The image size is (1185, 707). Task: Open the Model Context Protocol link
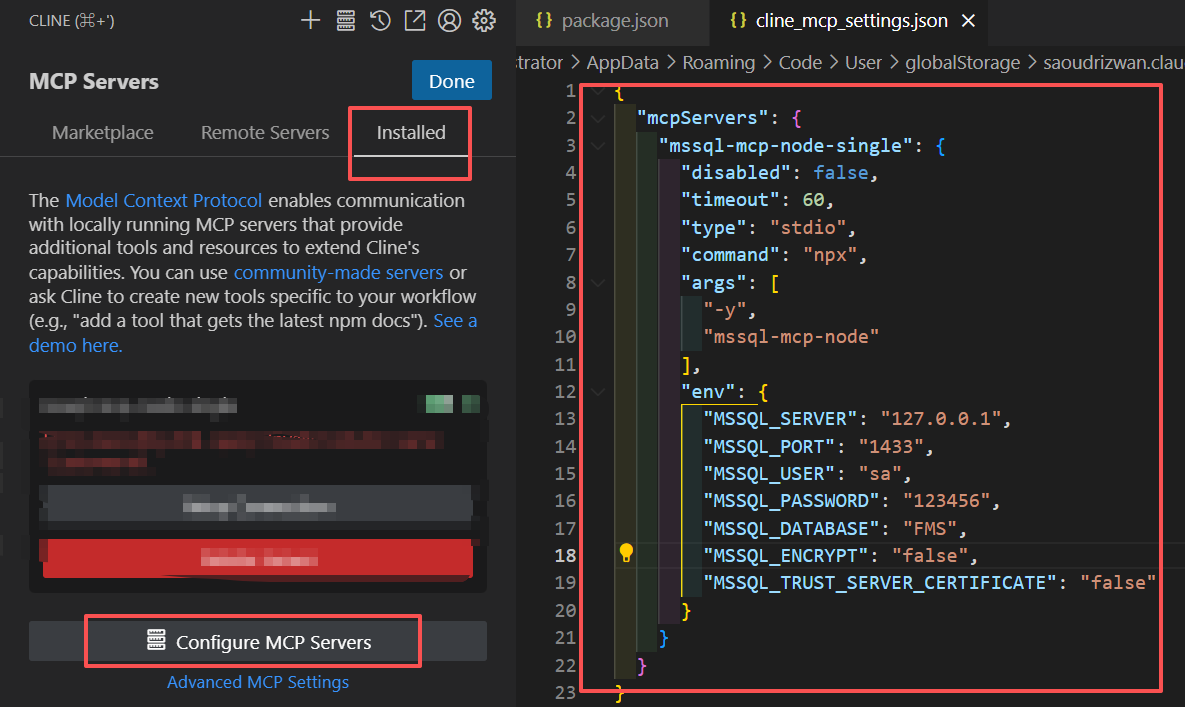coord(164,201)
